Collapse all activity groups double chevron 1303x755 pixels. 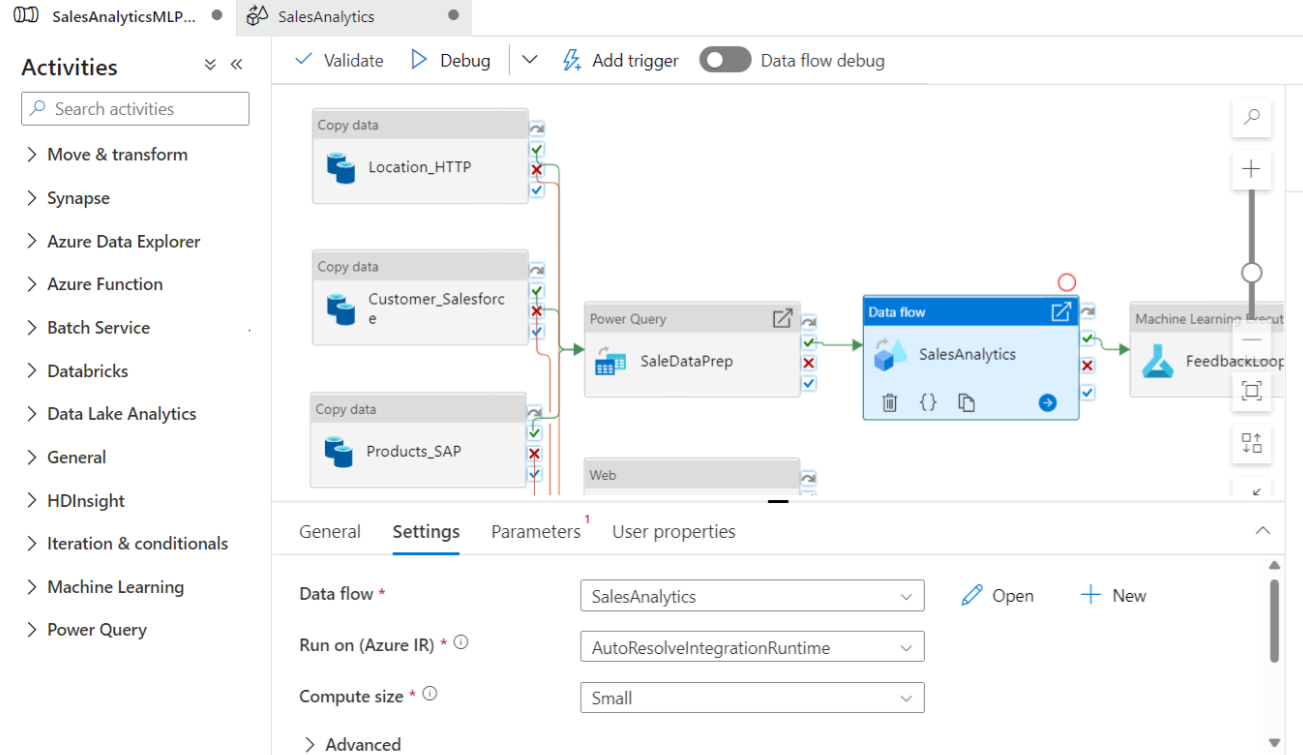tap(210, 65)
